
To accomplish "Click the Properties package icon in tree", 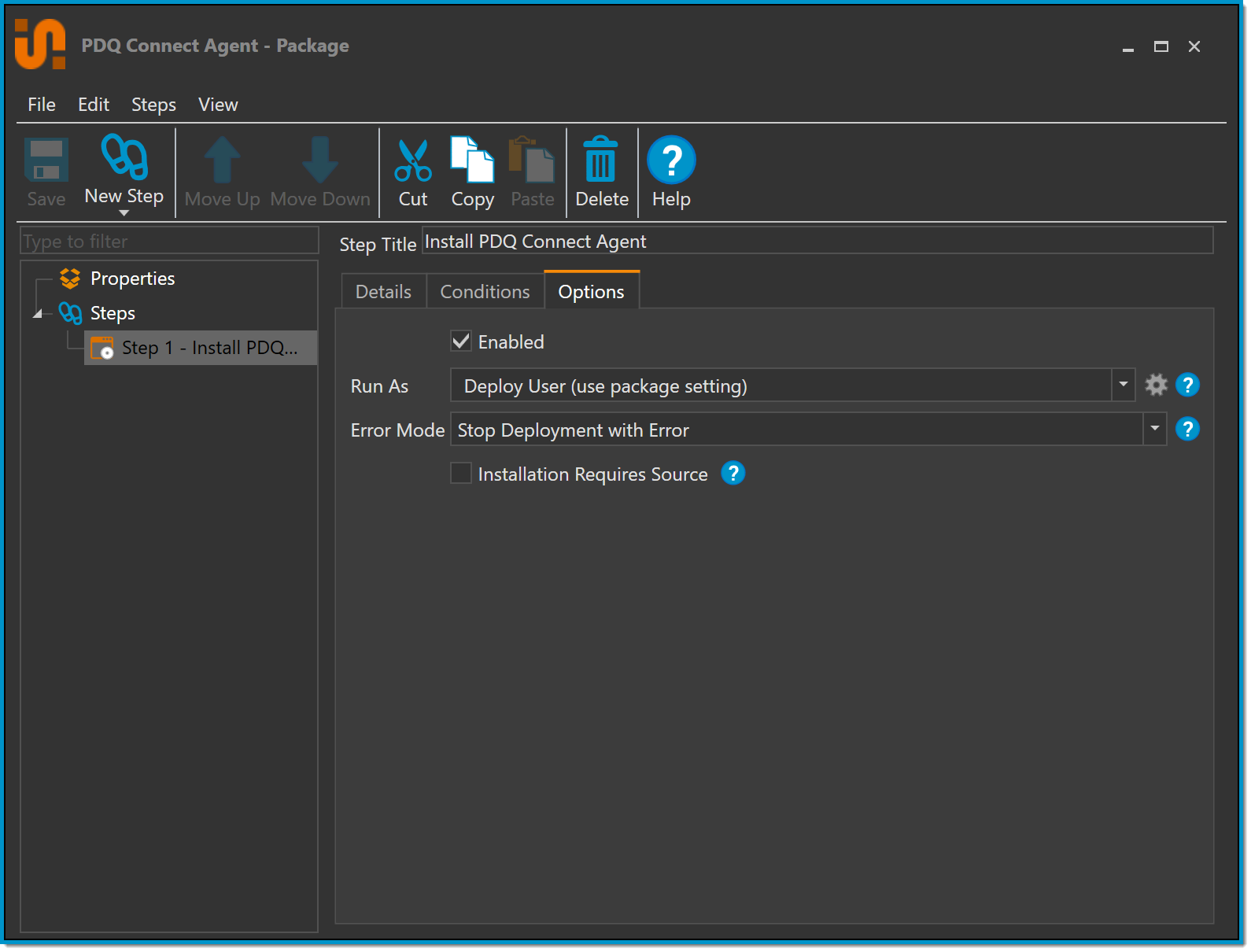I will 70,279.
